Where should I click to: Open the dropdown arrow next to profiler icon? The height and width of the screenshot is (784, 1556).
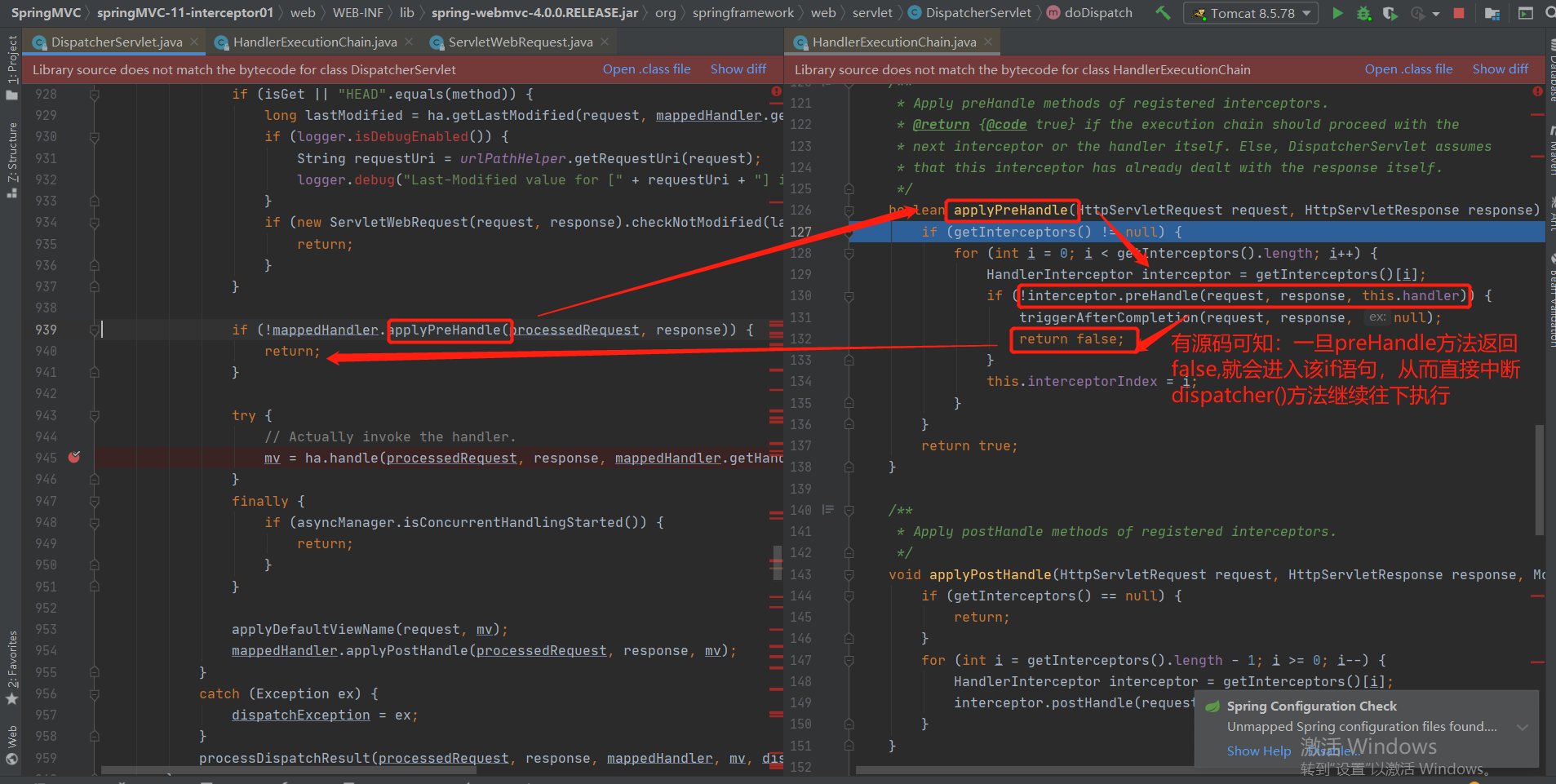[1436, 14]
